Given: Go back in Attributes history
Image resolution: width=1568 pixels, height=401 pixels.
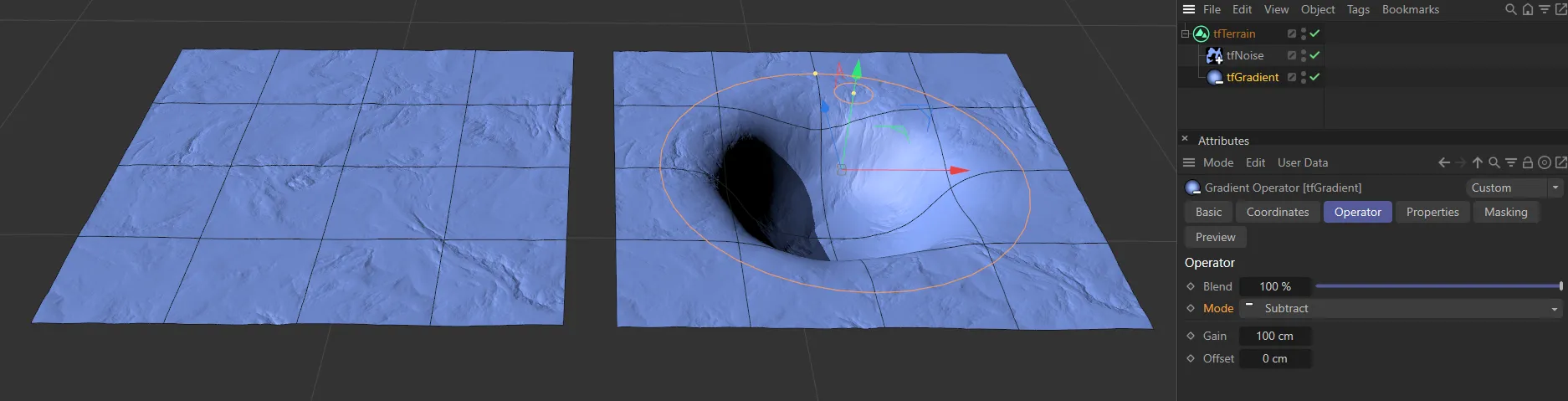Looking at the screenshot, I should (x=1444, y=162).
